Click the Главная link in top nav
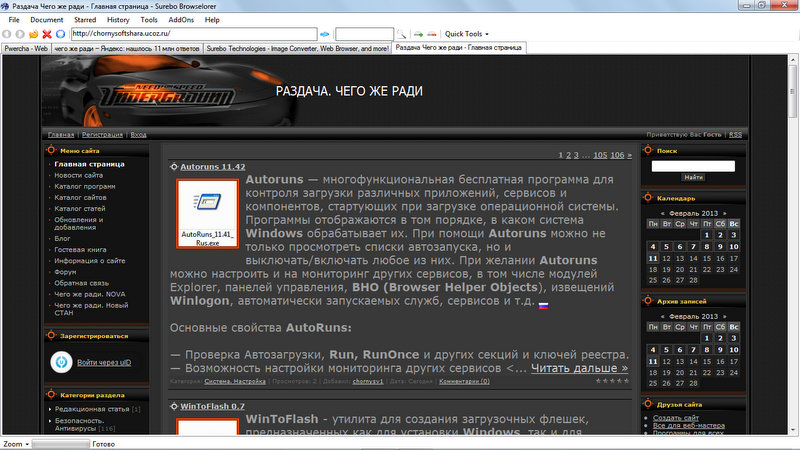Image resolution: width=800 pixels, height=450 pixels. (61, 135)
